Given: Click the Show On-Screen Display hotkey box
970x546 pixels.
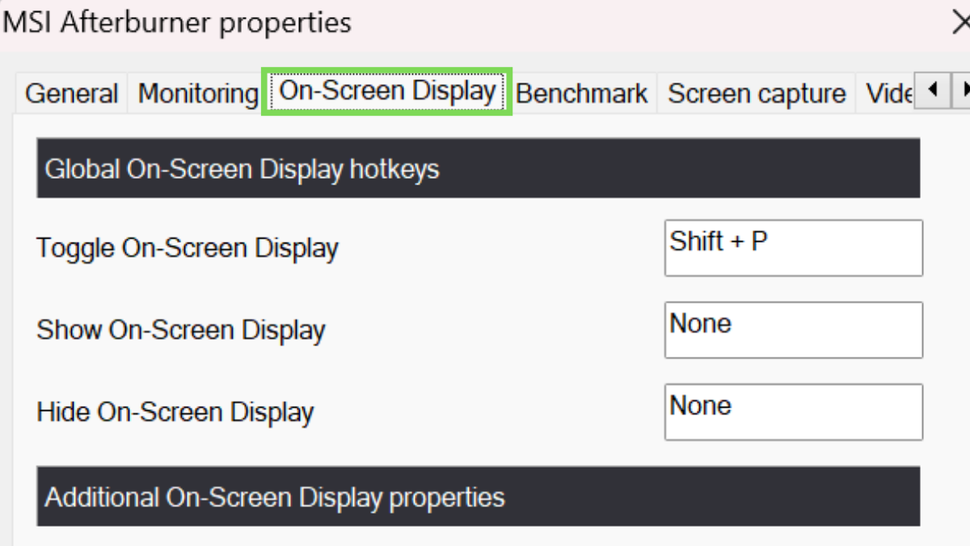Looking at the screenshot, I should [x=793, y=330].
